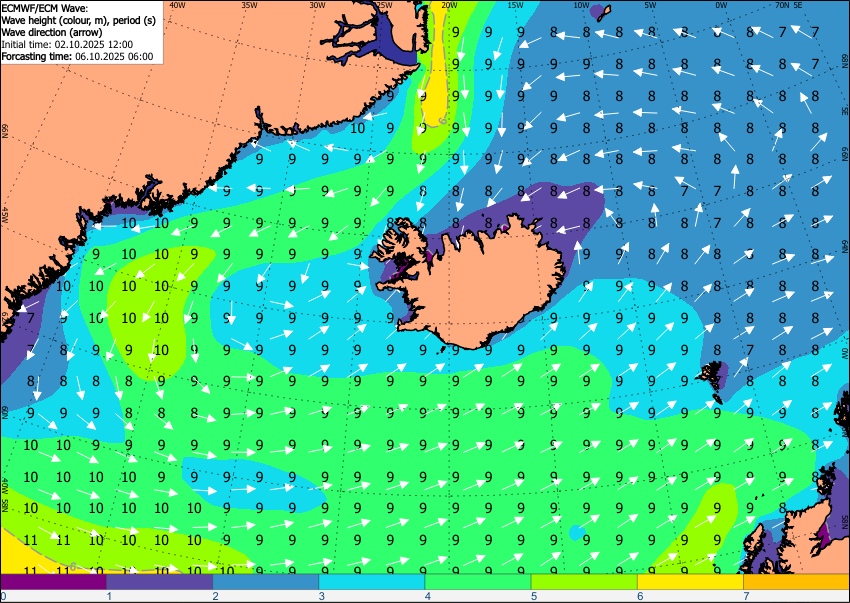This screenshot has height=603, width=850.
Task: Click the cyan 3–4 m legend swatch
Action: [x=372, y=582]
